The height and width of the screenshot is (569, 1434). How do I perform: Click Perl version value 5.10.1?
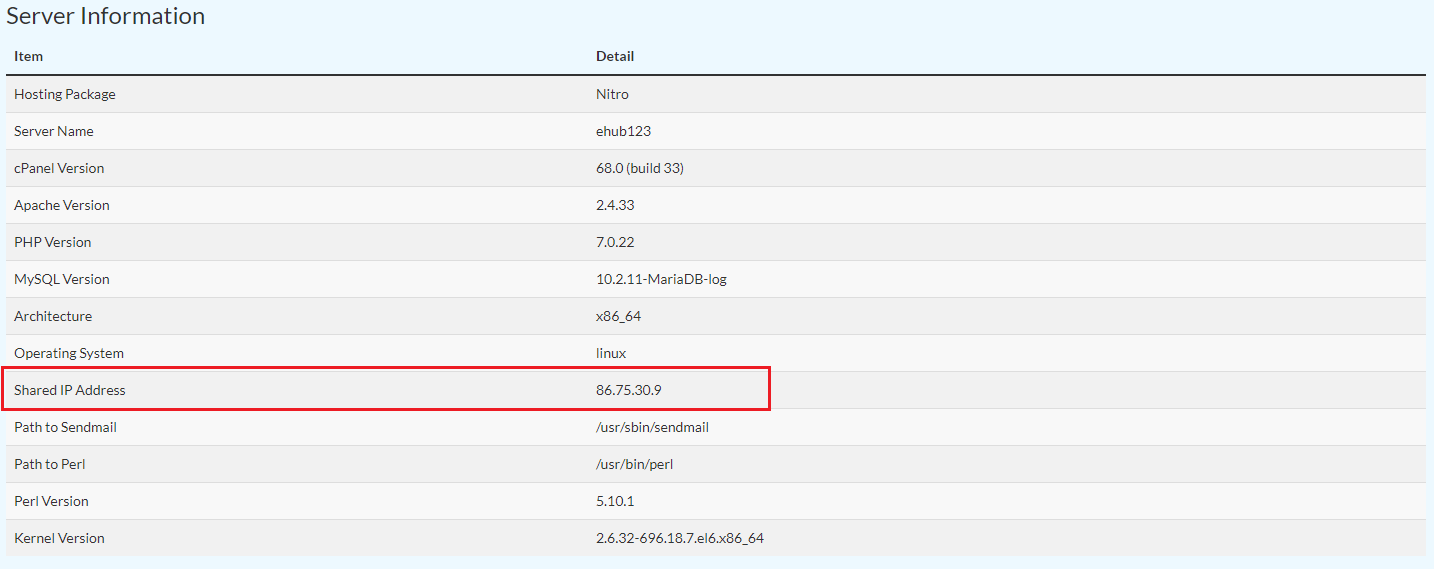(615, 501)
